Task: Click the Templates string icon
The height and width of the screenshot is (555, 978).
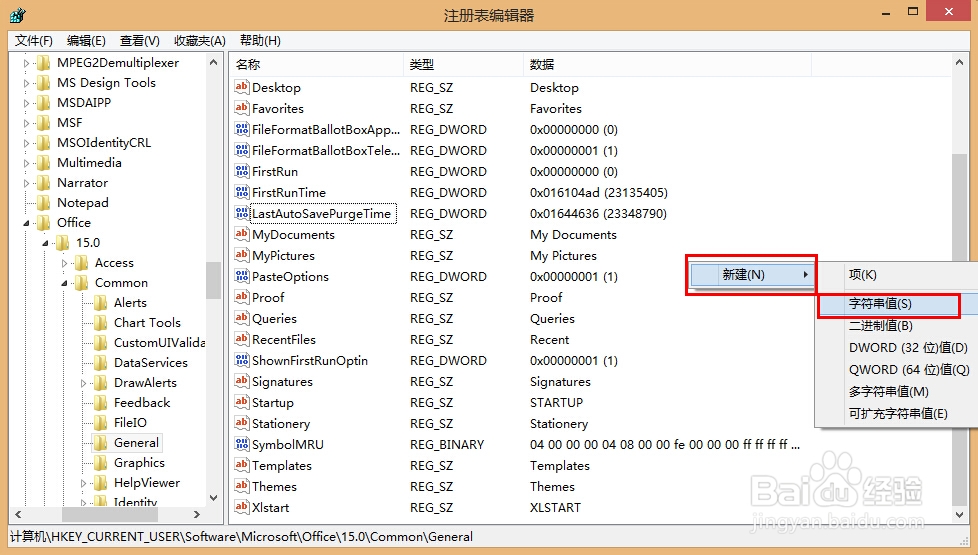Action: click(x=241, y=465)
